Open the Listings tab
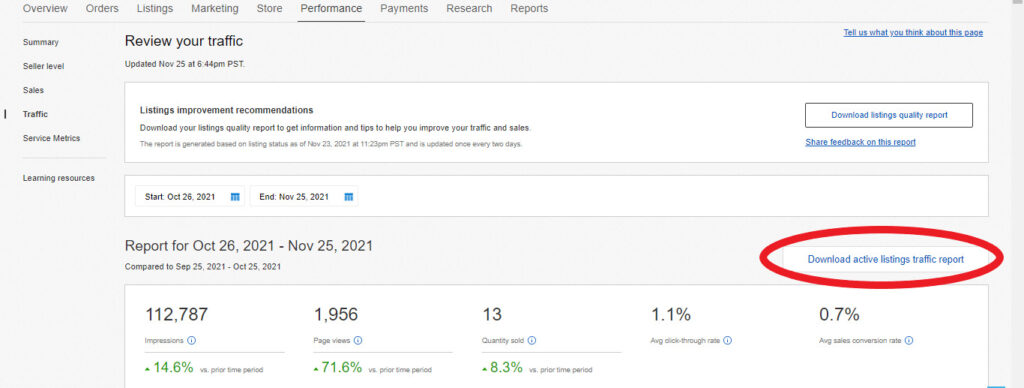The image size is (1024, 388). pyautogui.click(x=155, y=8)
